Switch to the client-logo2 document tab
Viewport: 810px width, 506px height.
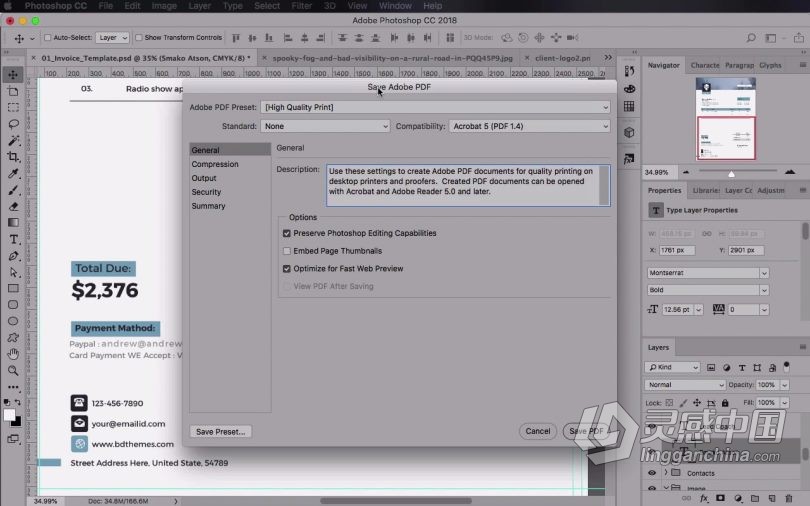tap(562, 58)
